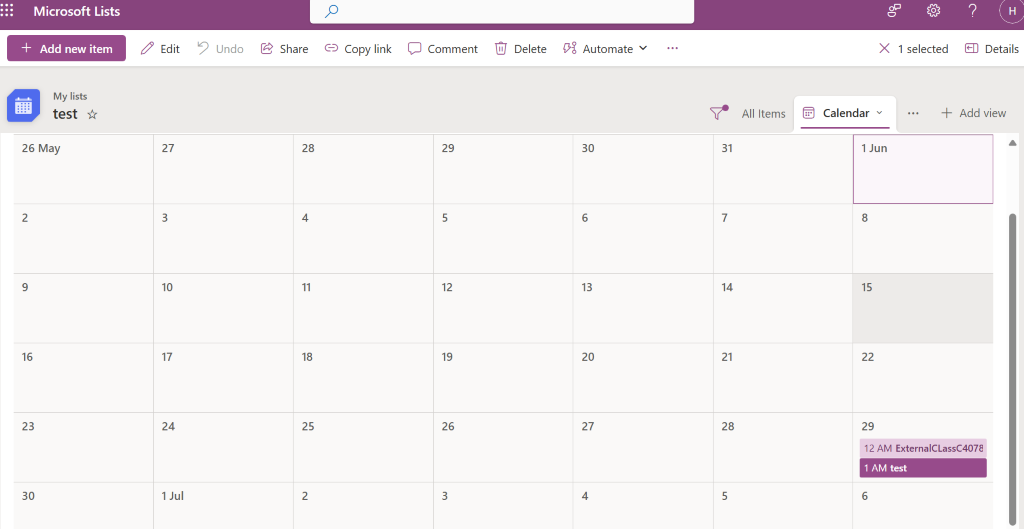This screenshot has height=529, width=1024.
Task: Click the day cell 29 date number
Action: (867, 426)
